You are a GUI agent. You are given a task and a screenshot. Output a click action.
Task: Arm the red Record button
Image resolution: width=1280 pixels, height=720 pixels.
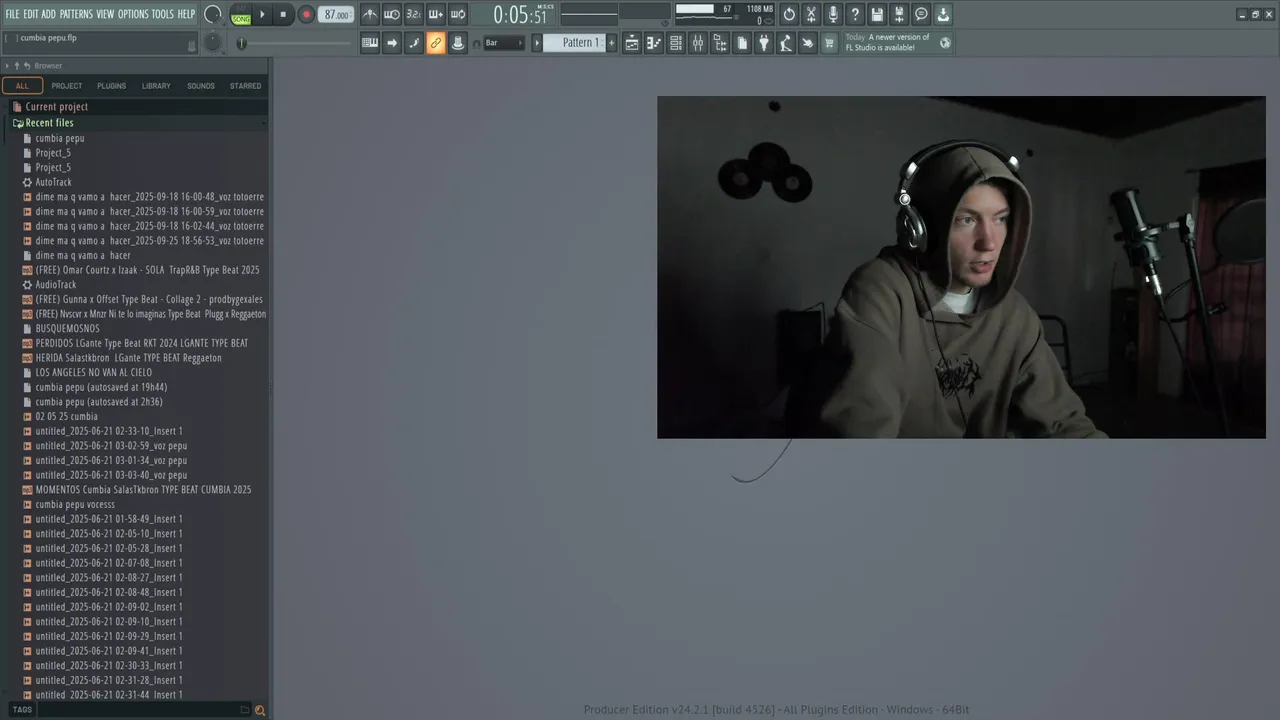point(306,15)
